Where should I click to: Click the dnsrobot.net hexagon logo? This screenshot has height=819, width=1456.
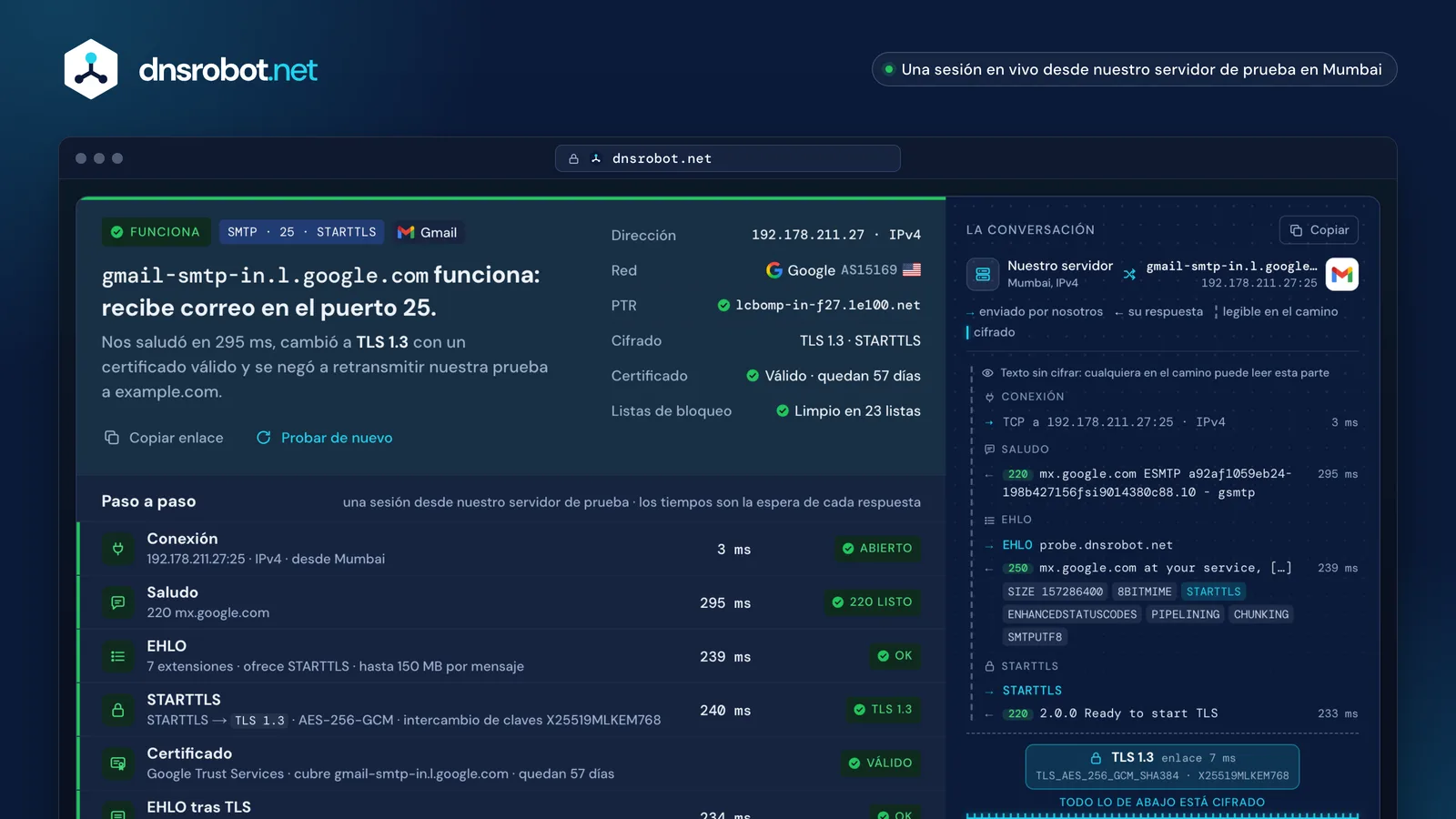[91, 69]
